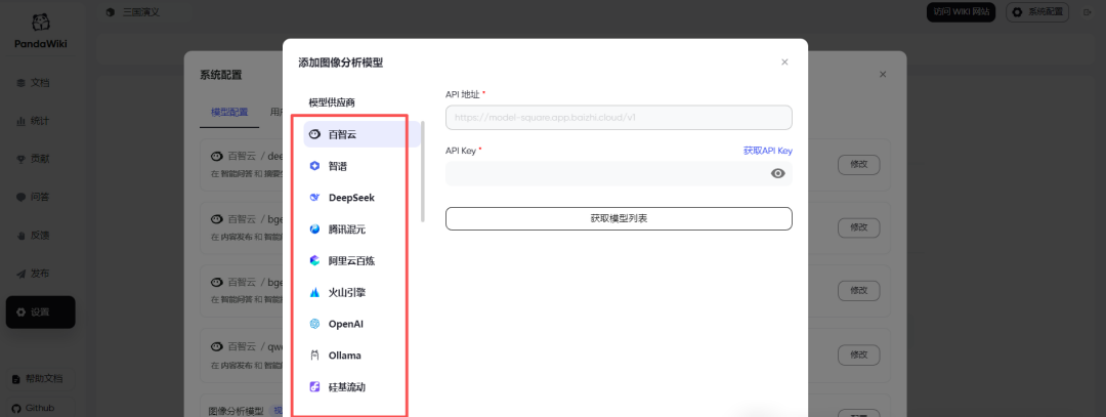The height and width of the screenshot is (417, 1106).
Task: Click the Ollama llama icon
Action: 315,355
